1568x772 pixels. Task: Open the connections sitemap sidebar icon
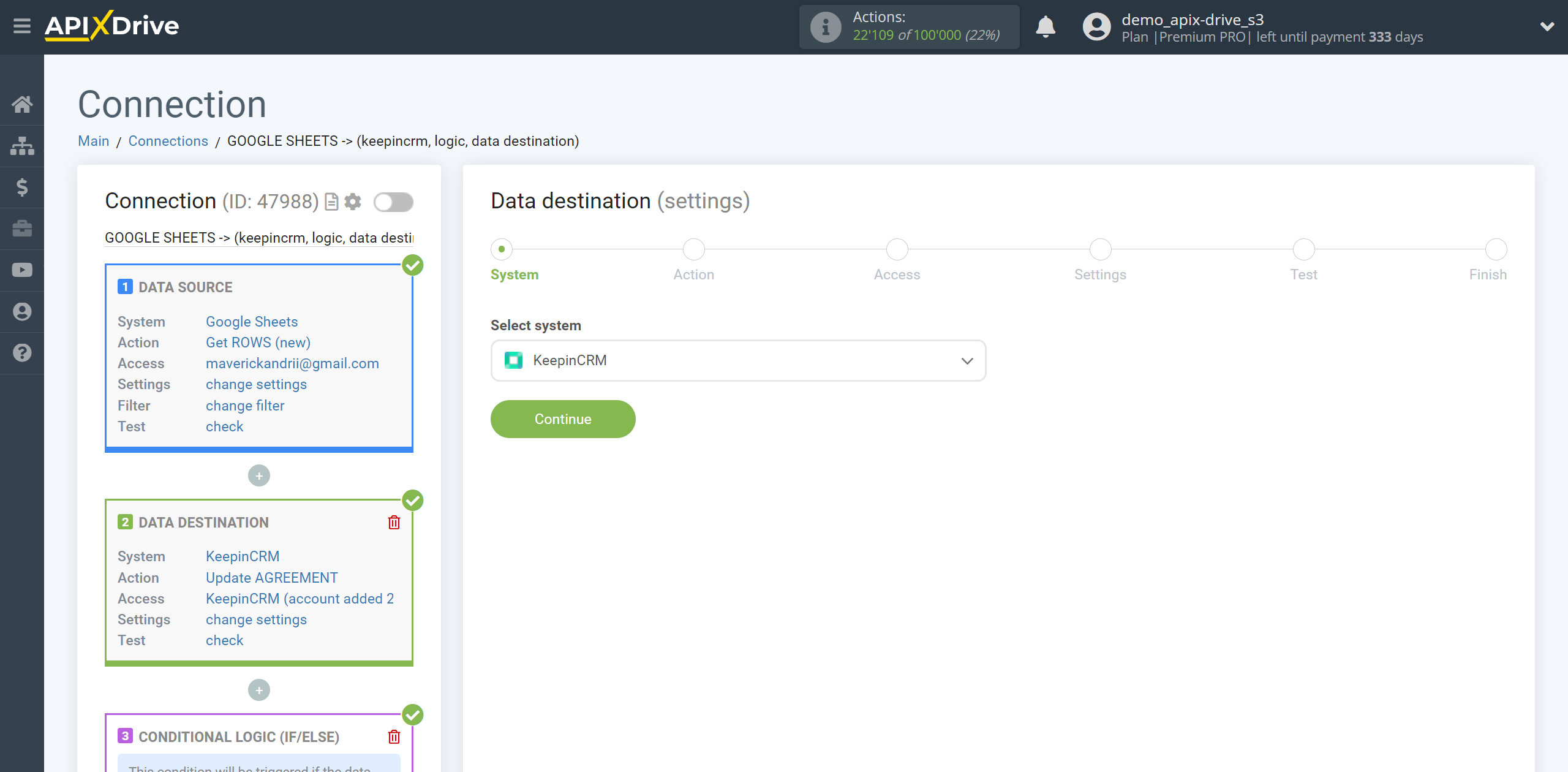(22, 146)
